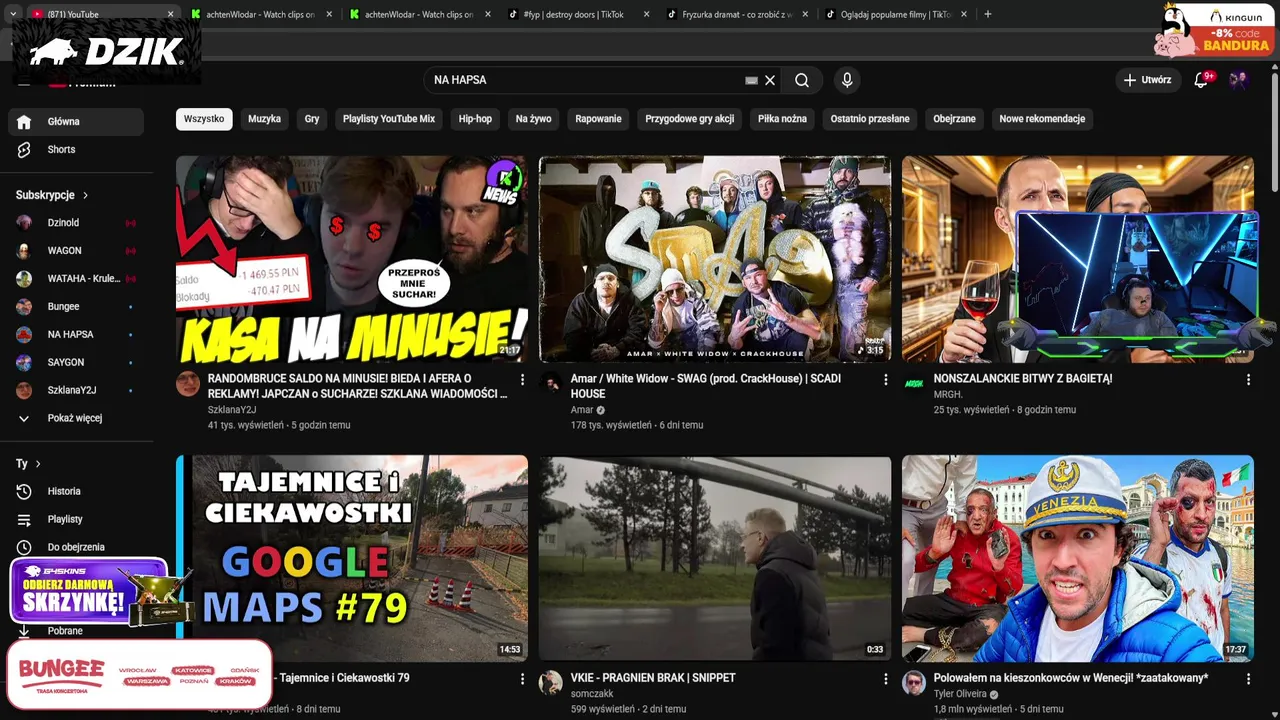The height and width of the screenshot is (720, 1280).
Task: Open Bungee channel subscription
Action: click(x=76, y=307)
